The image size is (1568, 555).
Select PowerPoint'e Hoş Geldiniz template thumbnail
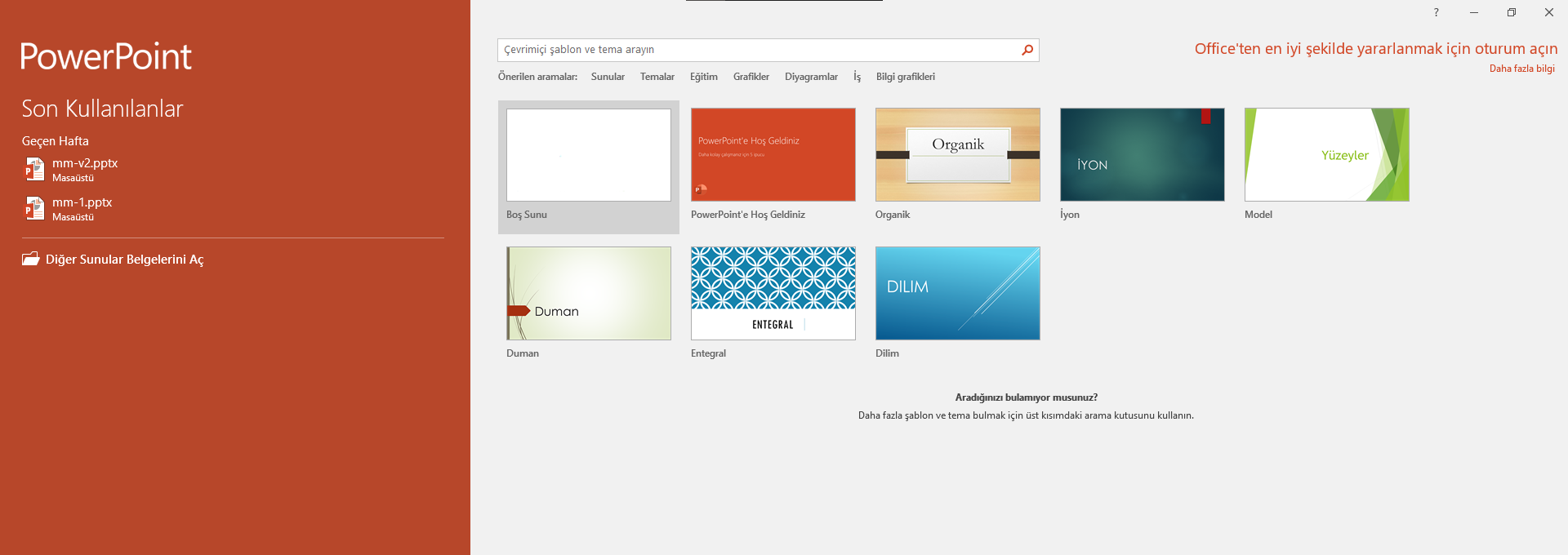pyautogui.click(x=773, y=155)
